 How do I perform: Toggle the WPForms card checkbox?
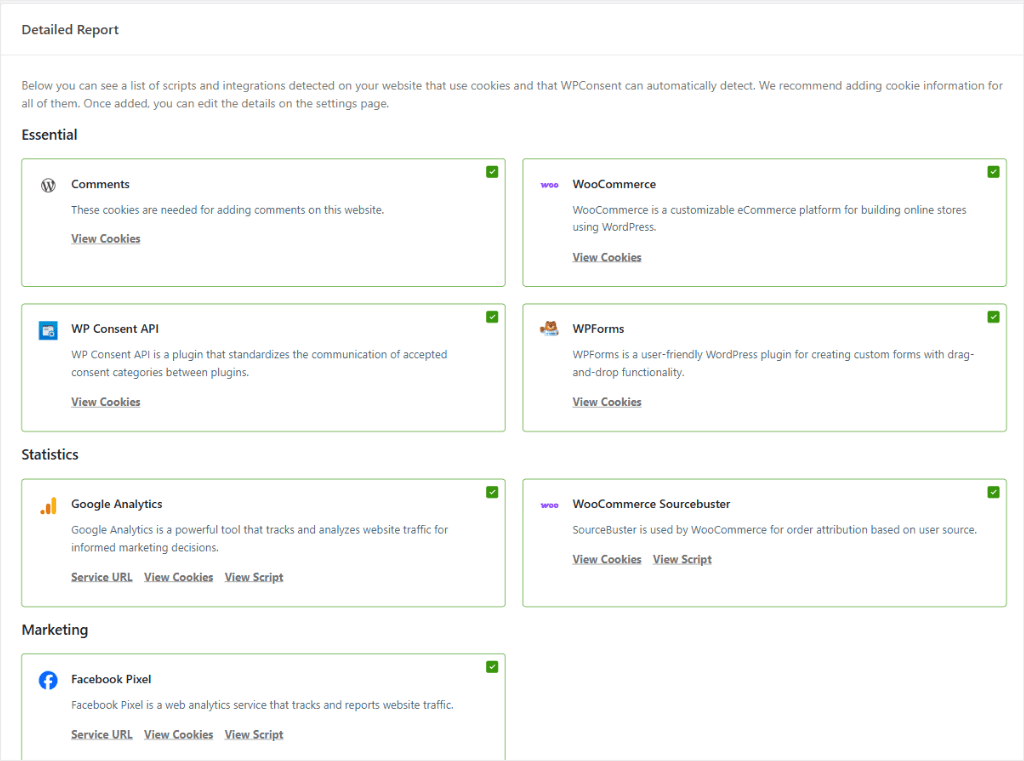tap(993, 317)
